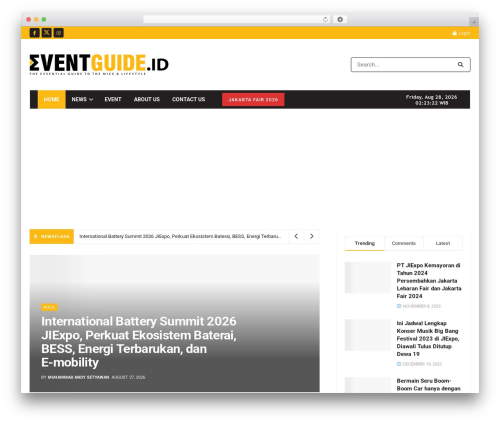The image size is (500, 423).
Task: Open trending article PT JIExpo Kemayoran
Action: coord(429,281)
